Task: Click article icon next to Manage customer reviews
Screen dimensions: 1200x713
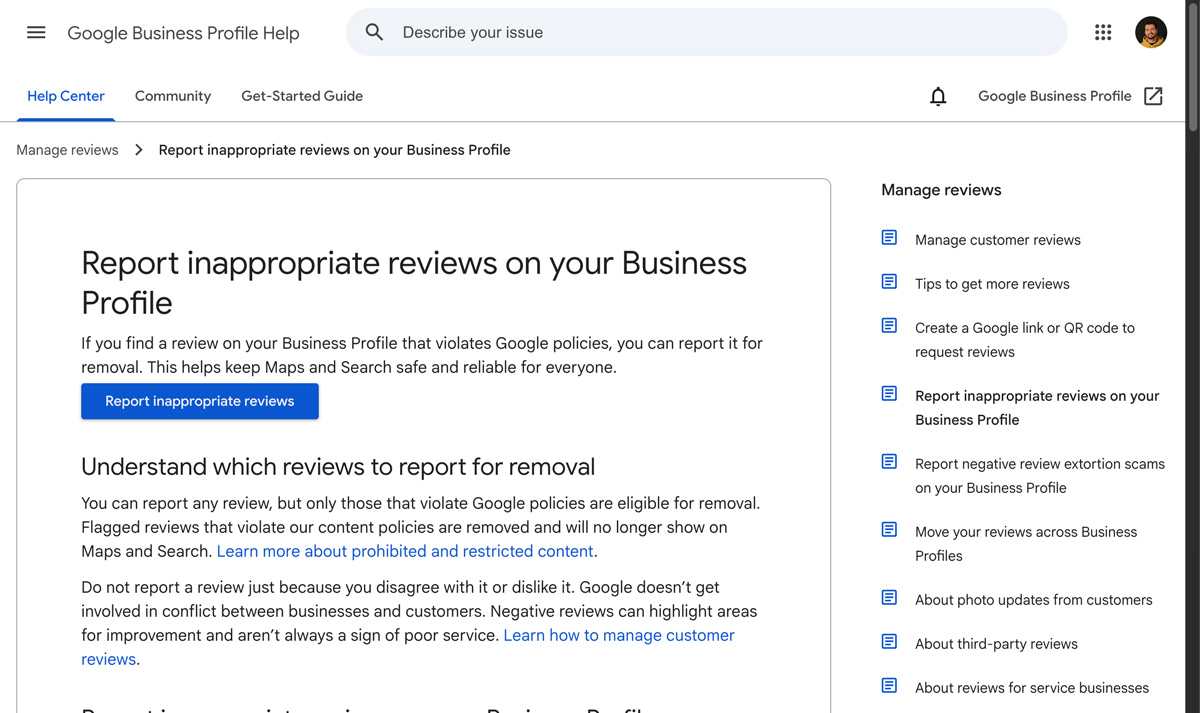Action: pos(889,238)
